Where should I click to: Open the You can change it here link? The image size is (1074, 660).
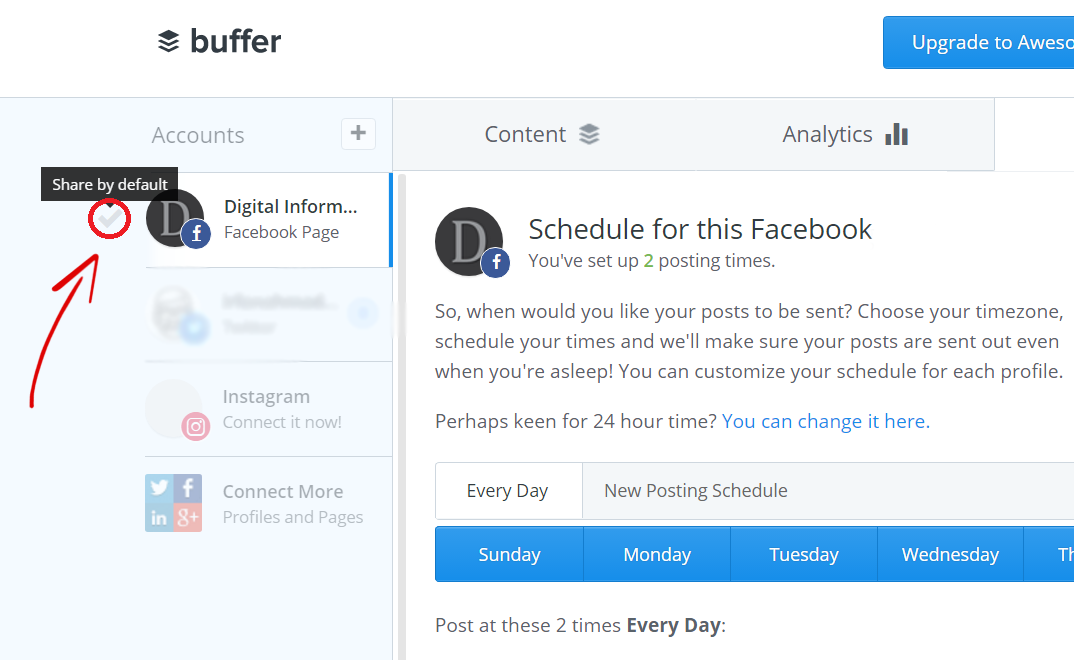pyautogui.click(x=825, y=421)
